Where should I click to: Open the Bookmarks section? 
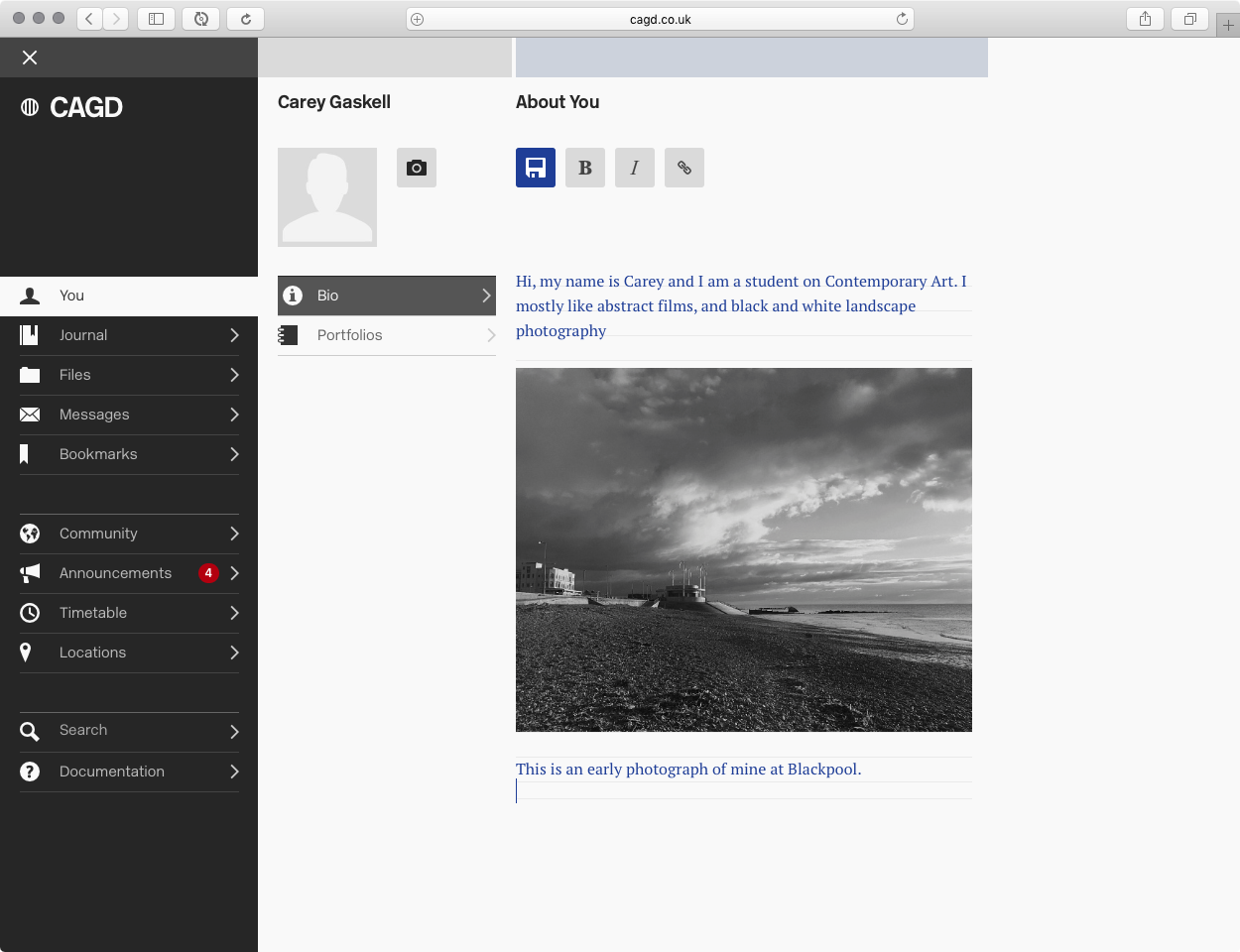pyautogui.click(x=129, y=454)
